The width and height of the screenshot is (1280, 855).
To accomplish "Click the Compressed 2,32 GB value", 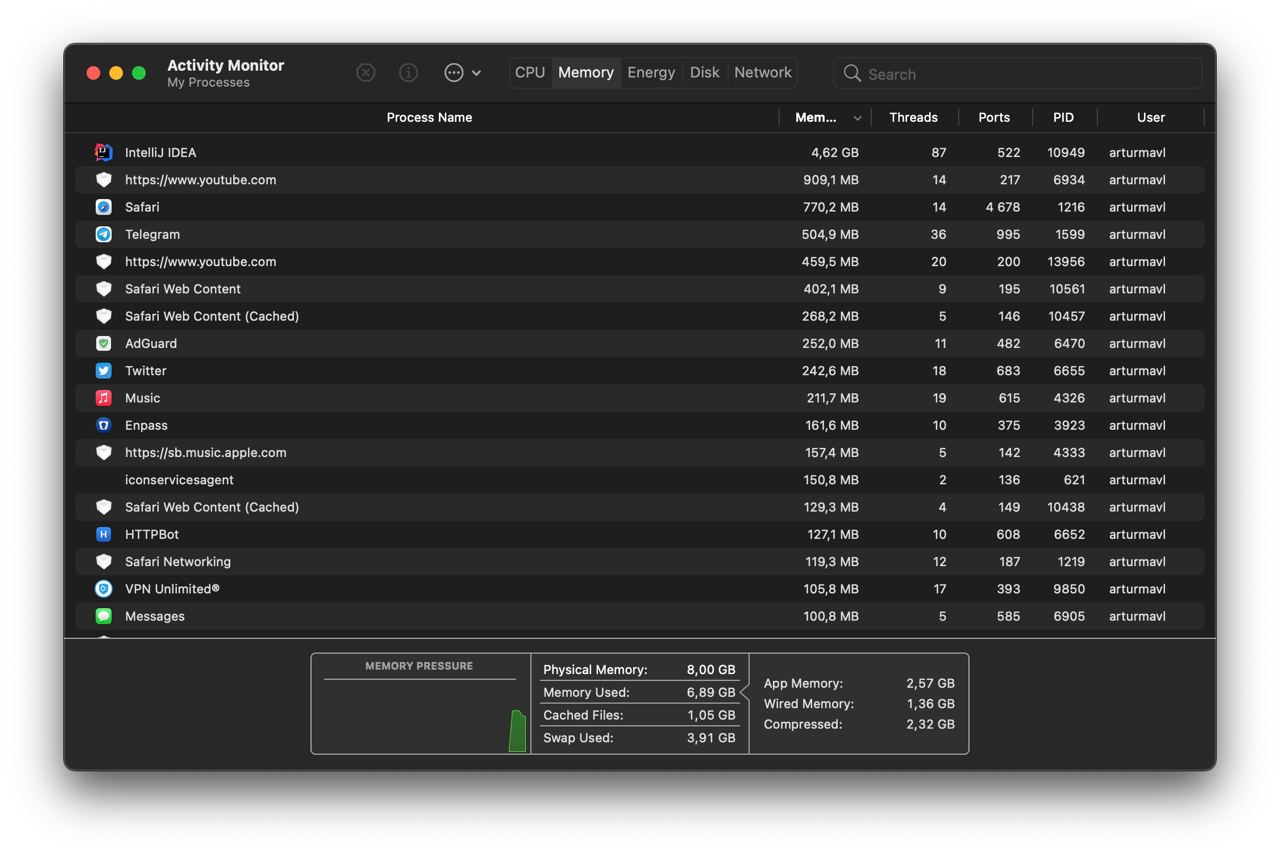I will pos(930,724).
